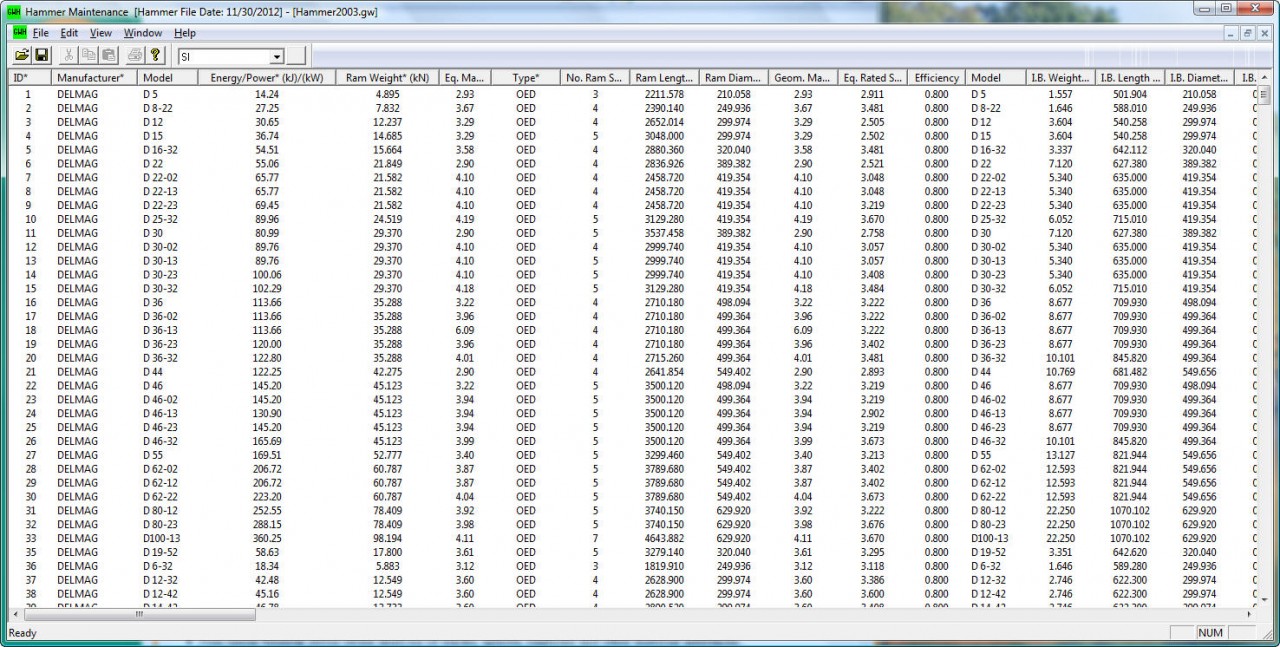
Task: Click the I.B. Length column header
Action: [1130, 78]
